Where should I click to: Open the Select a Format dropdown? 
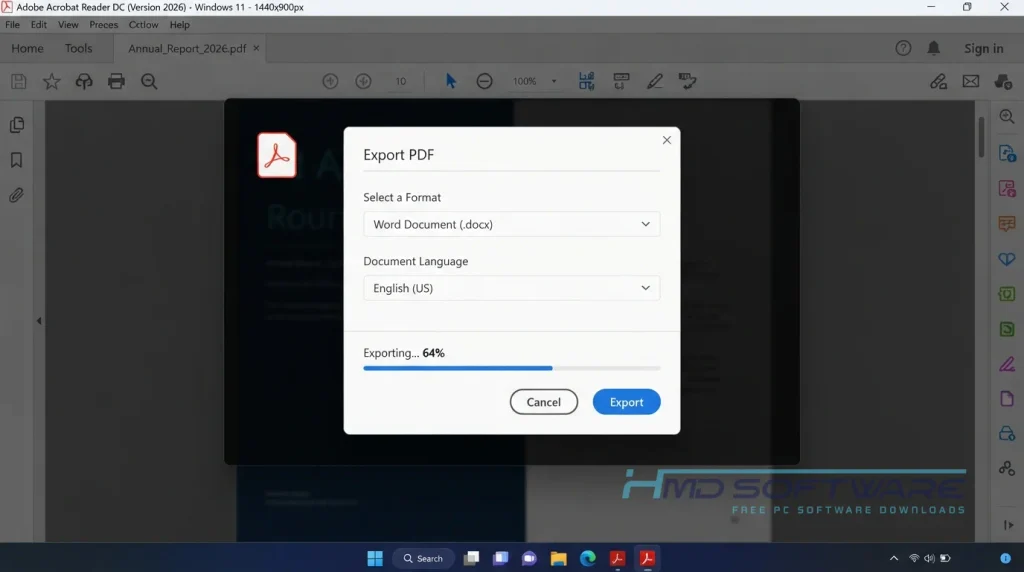pyautogui.click(x=511, y=224)
